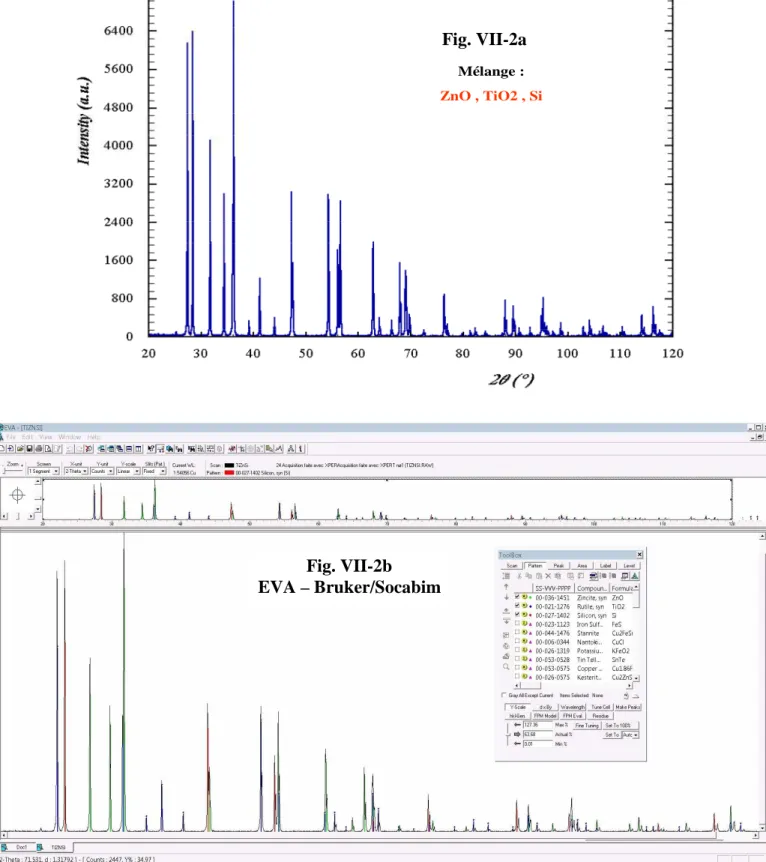Click the black Scan color swatch

(229, 465)
